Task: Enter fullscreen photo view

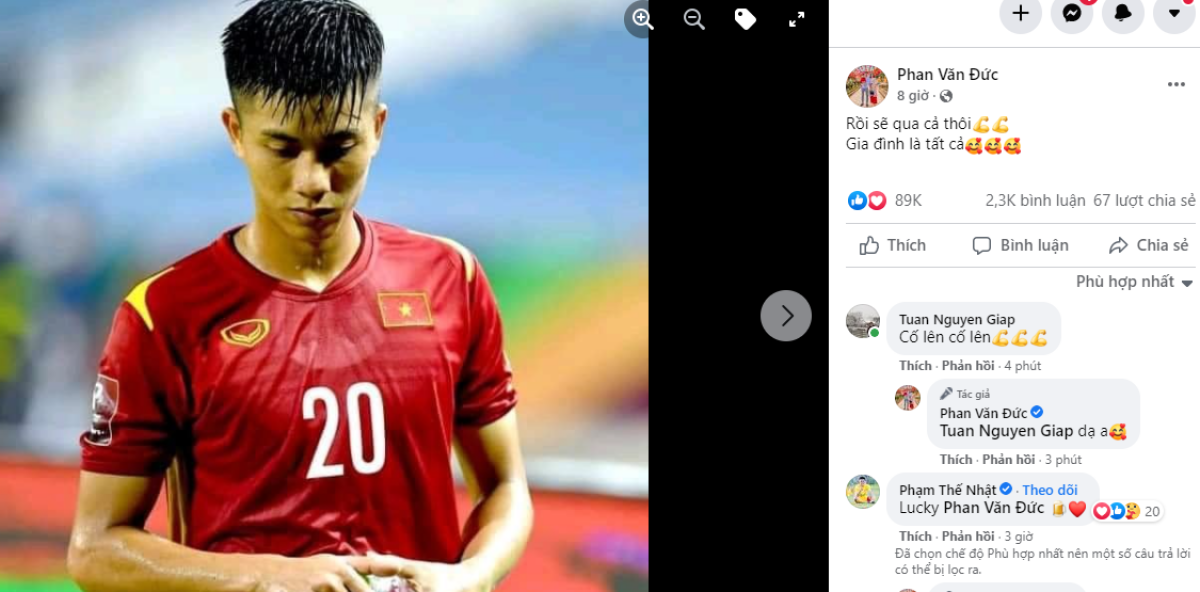Action: pyautogui.click(x=797, y=19)
